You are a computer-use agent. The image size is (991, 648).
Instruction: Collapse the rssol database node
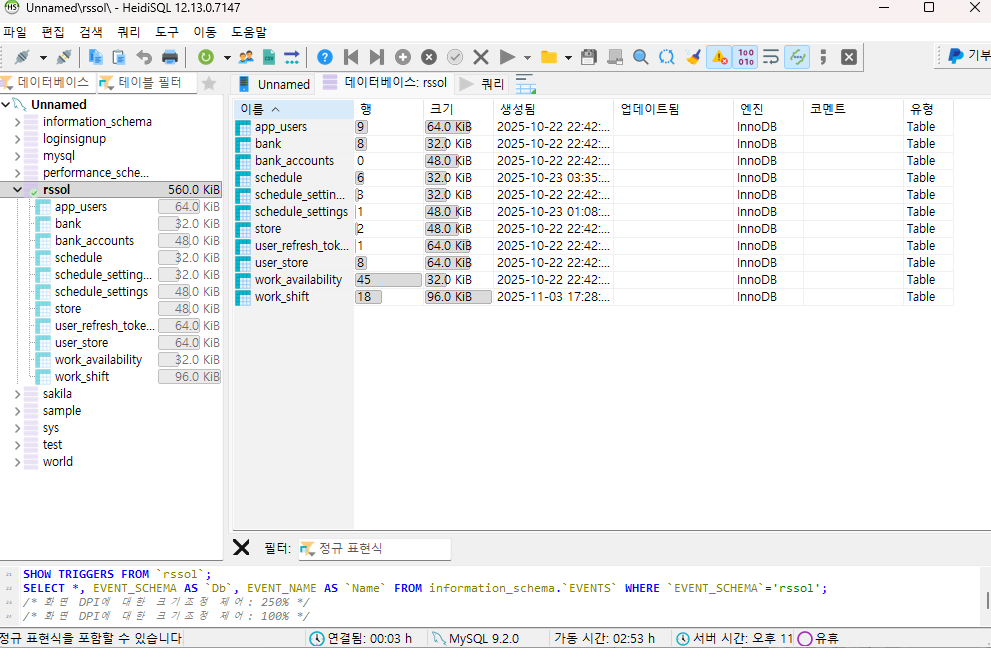18,190
